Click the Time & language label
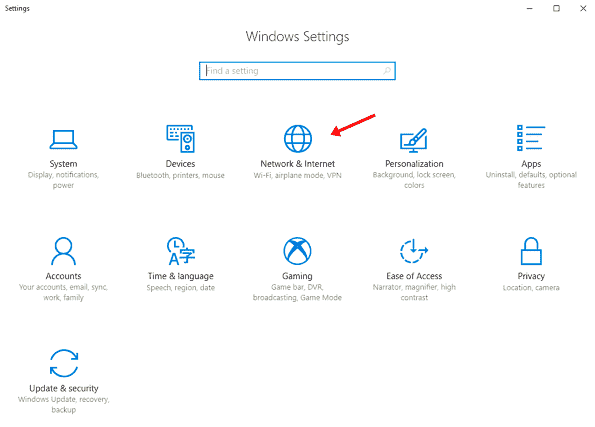The image size is (595, 427). point(181,276)
